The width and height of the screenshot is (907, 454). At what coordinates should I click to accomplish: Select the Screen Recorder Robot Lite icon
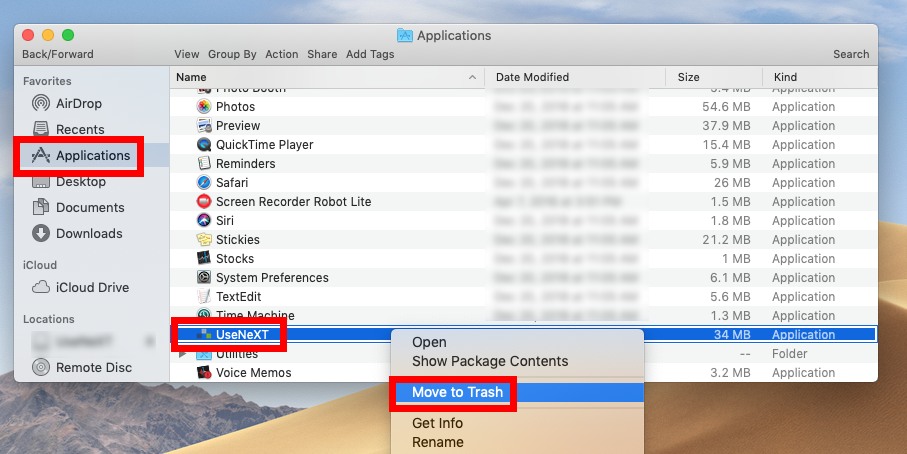click(x=204, y=201)
